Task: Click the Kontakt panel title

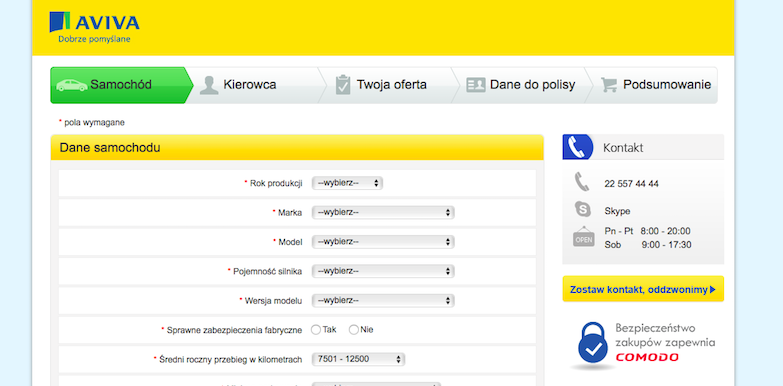Action: pos(623,148)
